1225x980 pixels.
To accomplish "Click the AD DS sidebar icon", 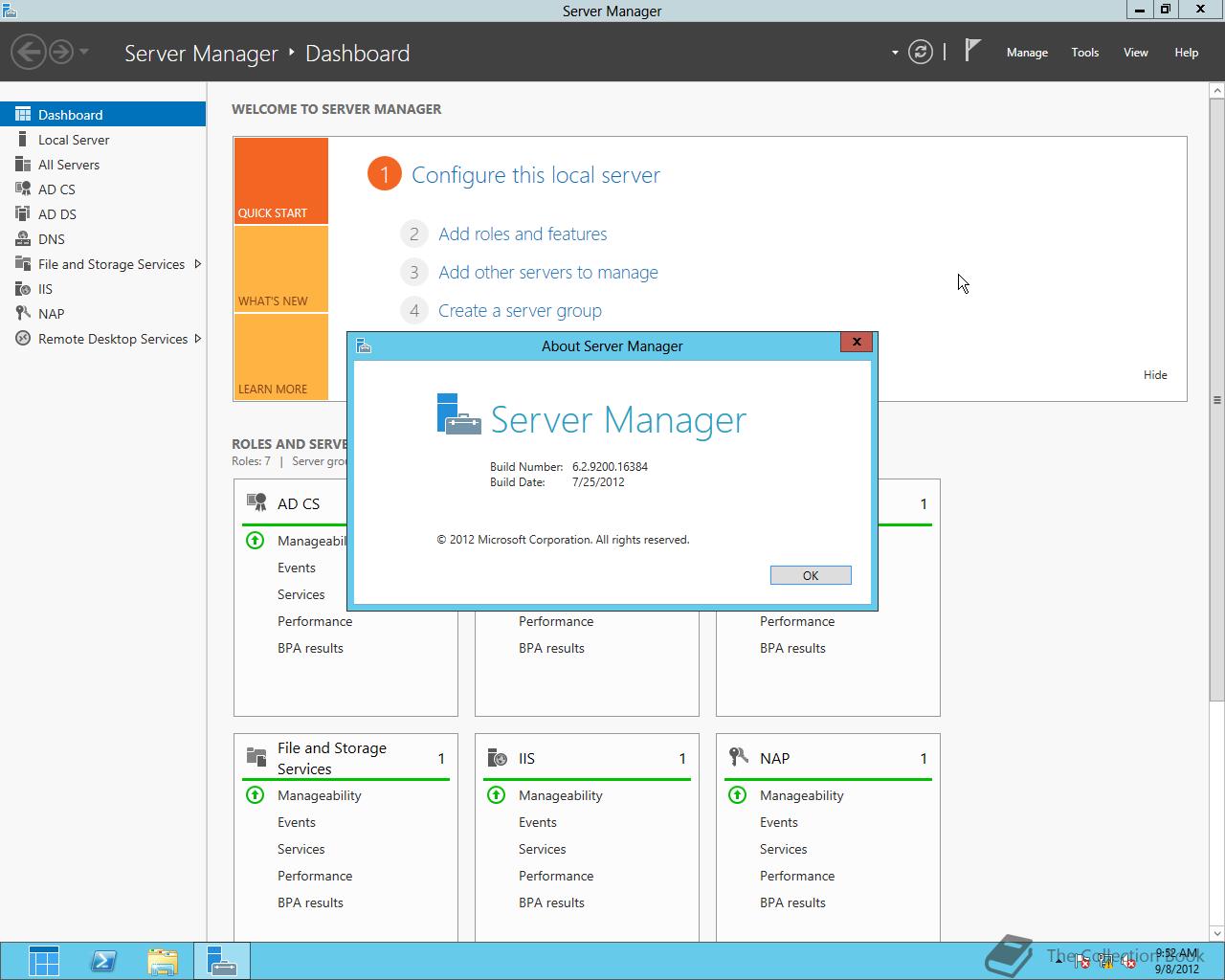I will click(23, 213).
